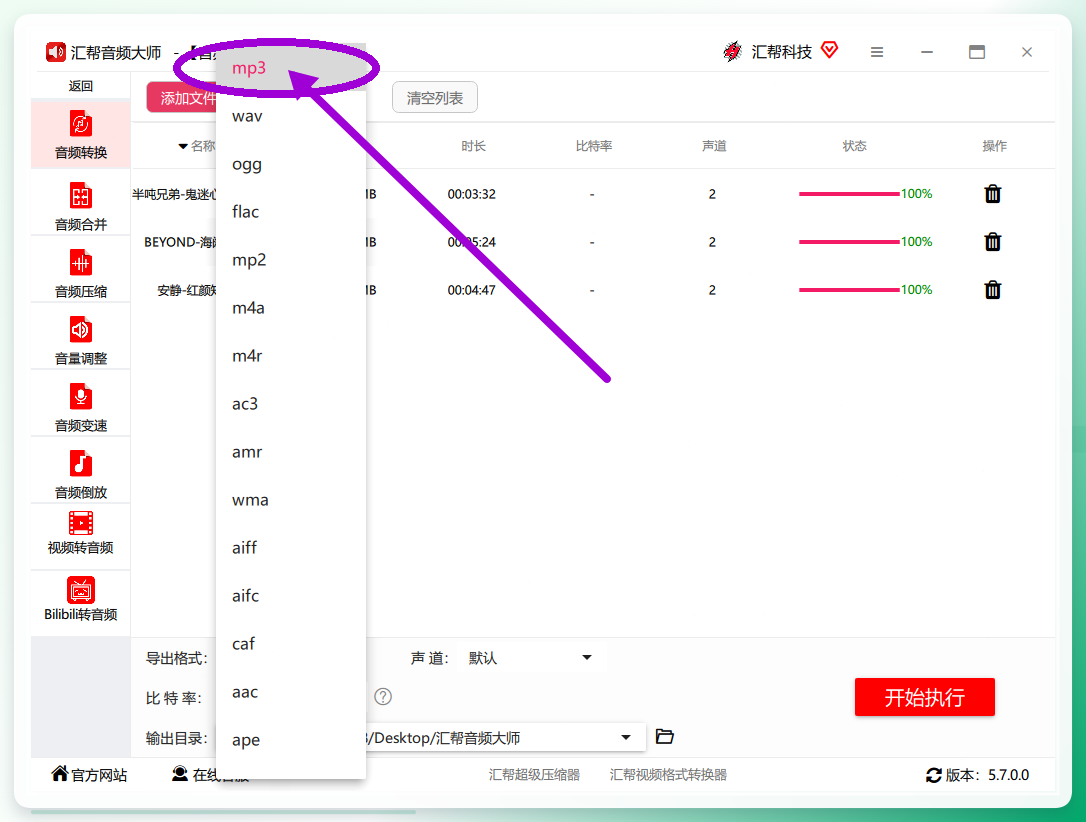Click the progress bar for 00:04:47 row
Viewport: 1086px width, 822px height.
(x=849, y=289)
